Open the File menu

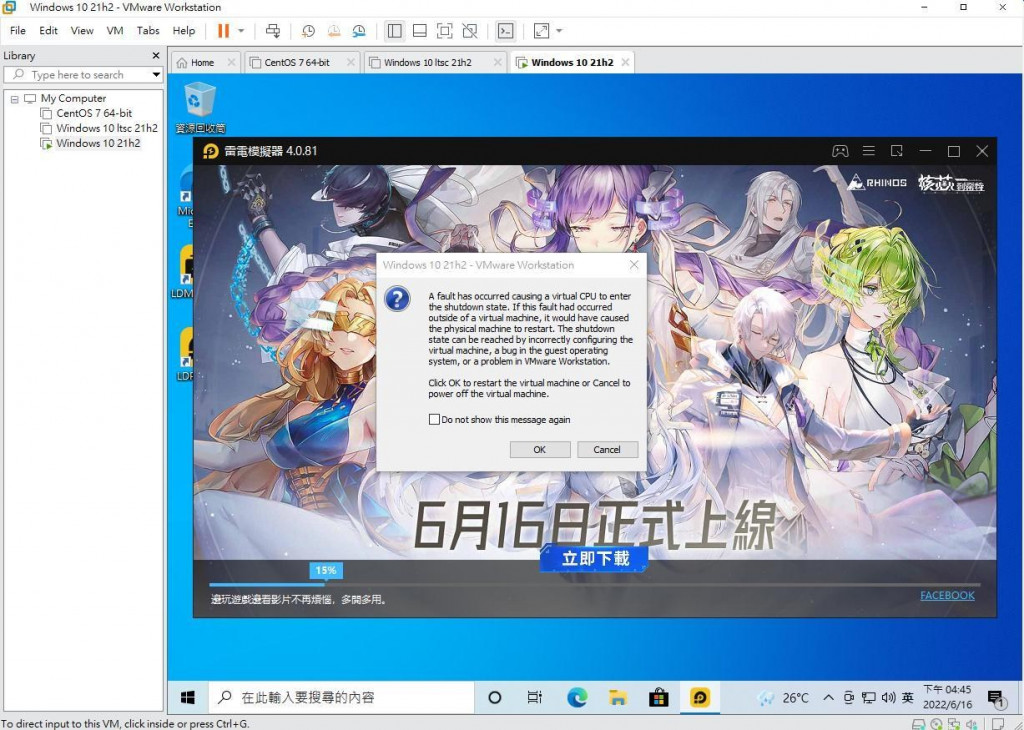click(x=18, y=31)
